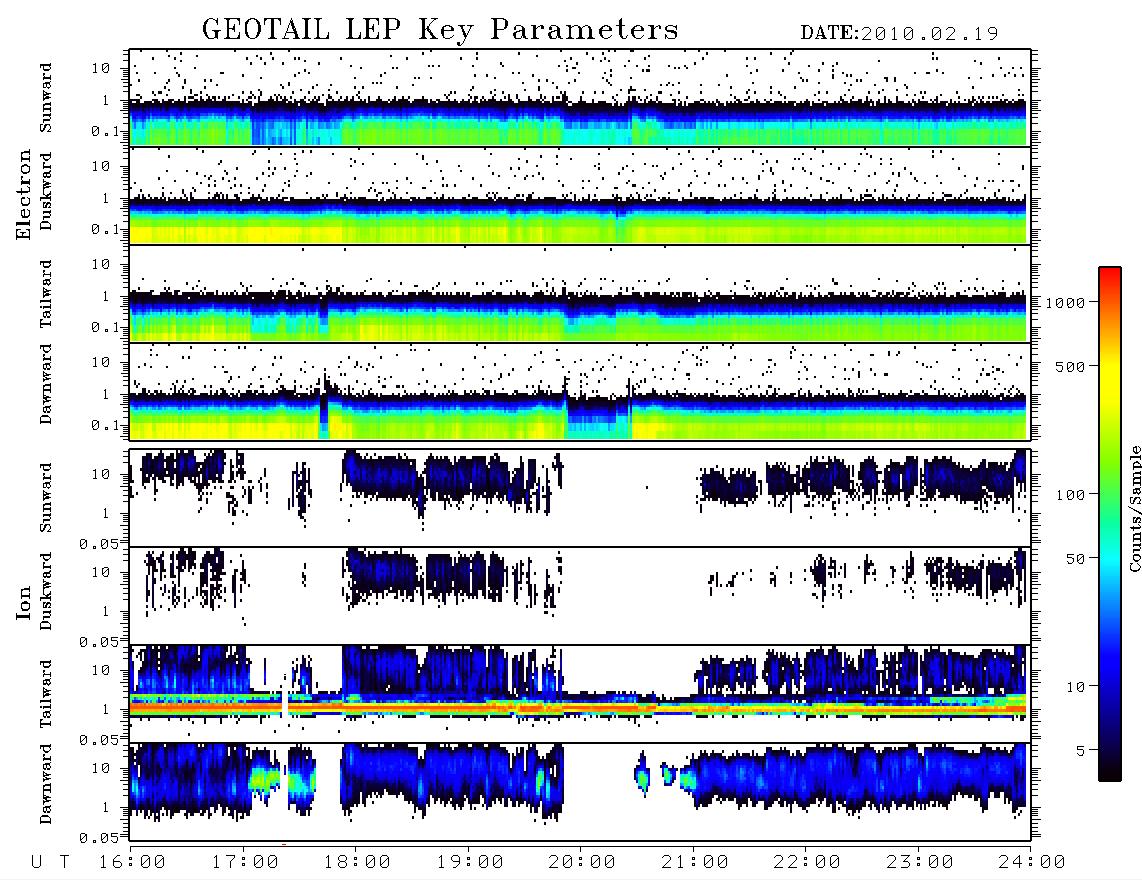
Task: Click the color bar "5" tick label
Action: [1081, 750]
